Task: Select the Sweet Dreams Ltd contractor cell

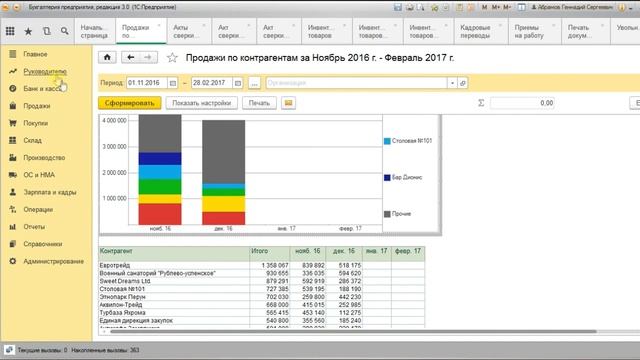Action: (174, 281)
